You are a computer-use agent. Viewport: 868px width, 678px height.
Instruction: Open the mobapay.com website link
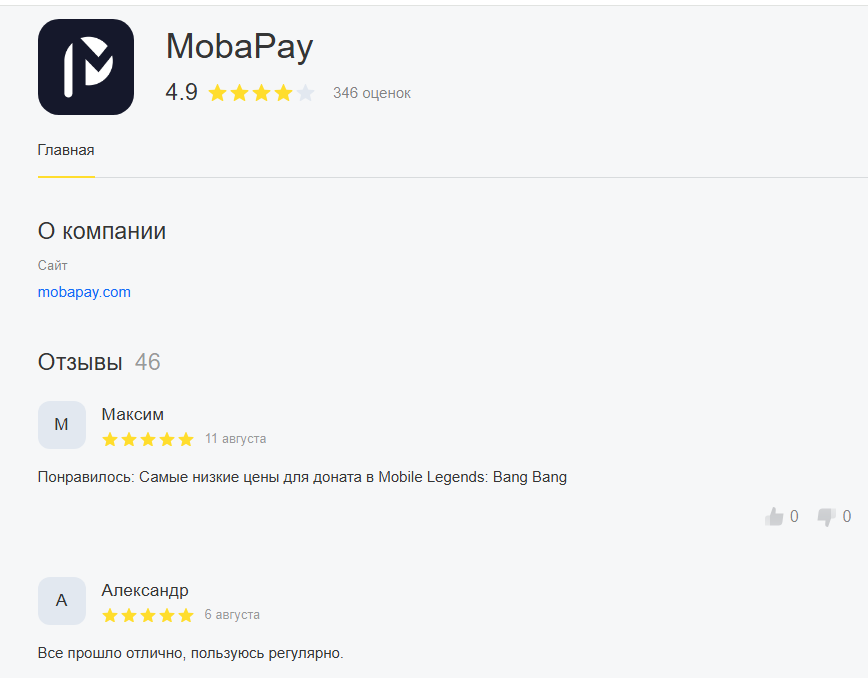point(84,292)
